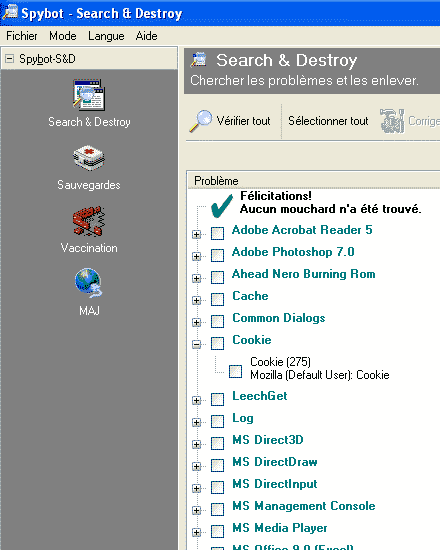The height and width of the screenshot is (550, 440).
Task: Check the MS DirectDraw checkbox
Action: [217, 466]
